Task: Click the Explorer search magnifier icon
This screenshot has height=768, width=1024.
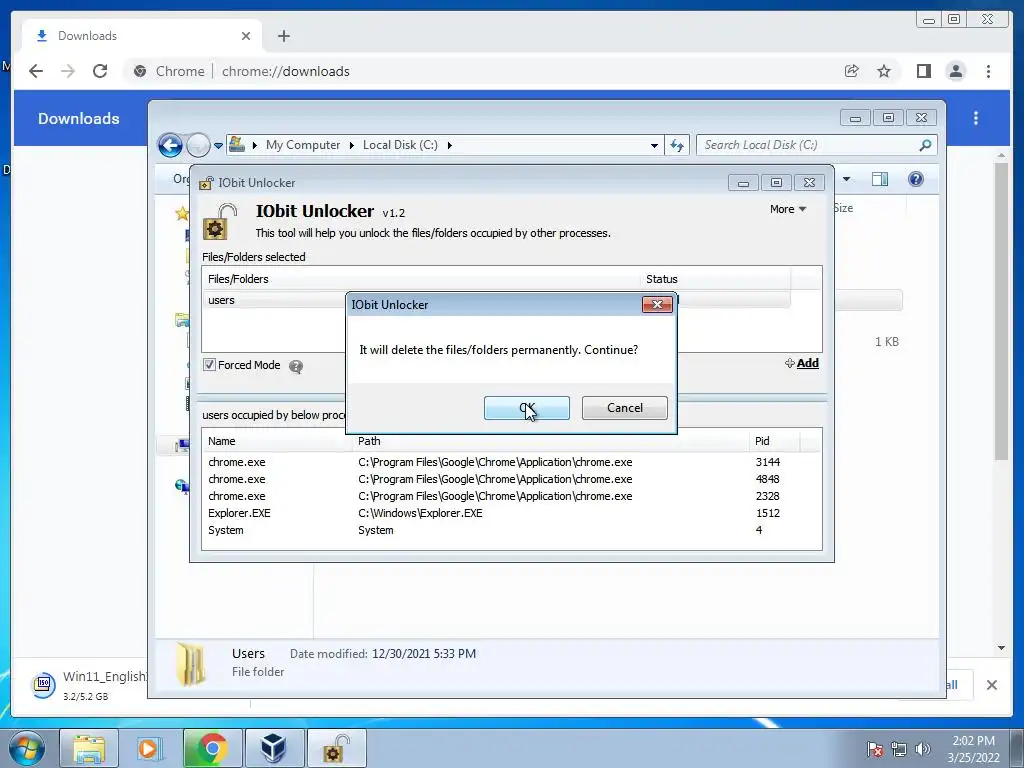Action: [925, 145]
